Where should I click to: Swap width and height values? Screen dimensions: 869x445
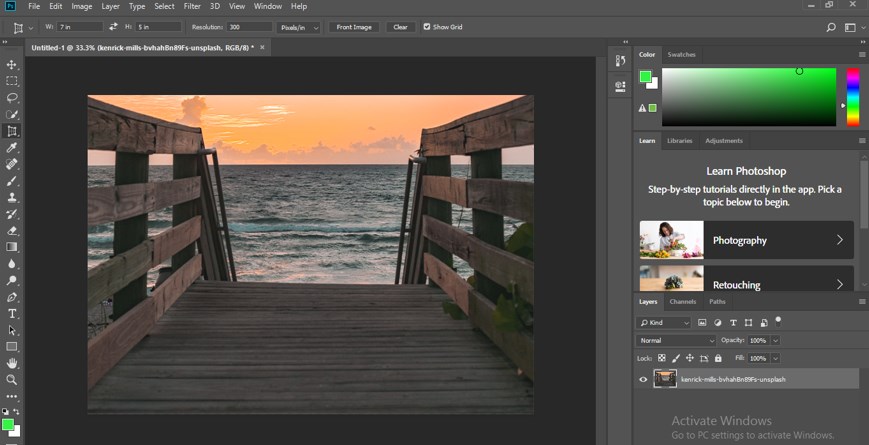(113, 27)
